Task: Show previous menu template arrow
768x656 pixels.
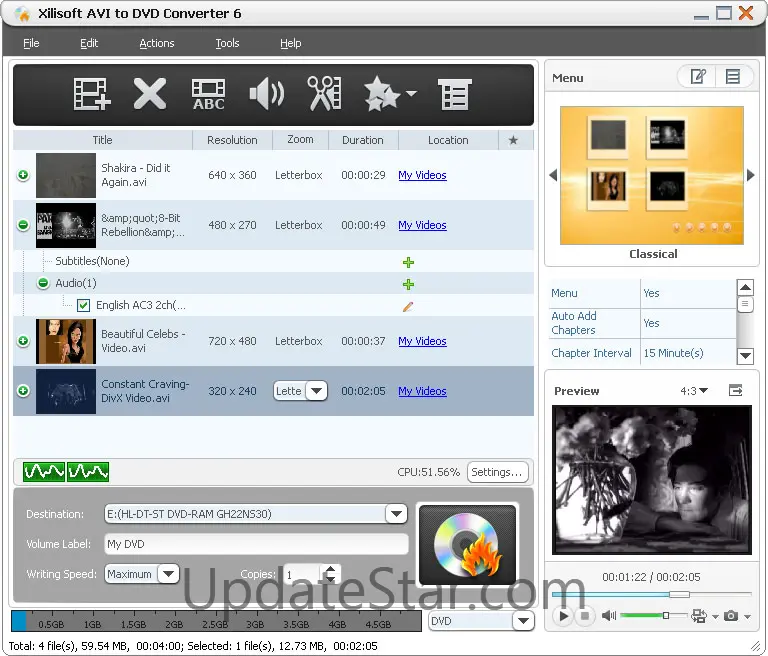Action: tap(553, 175)
